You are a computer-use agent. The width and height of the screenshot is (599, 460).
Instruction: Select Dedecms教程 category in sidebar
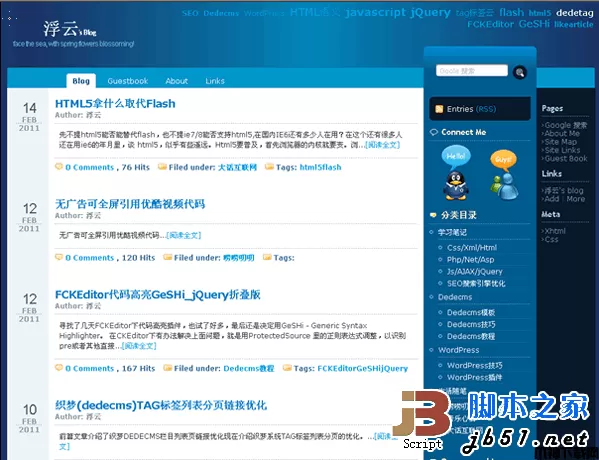point(471,336)
